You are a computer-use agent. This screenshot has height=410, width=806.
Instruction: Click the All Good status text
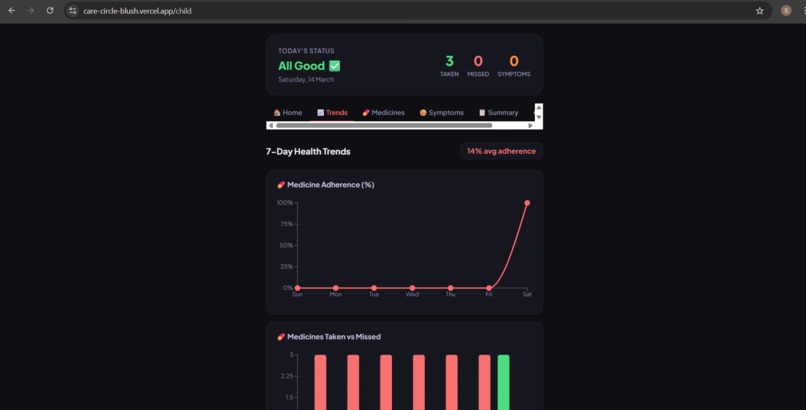pyautogui.click(x=301, y=66)
